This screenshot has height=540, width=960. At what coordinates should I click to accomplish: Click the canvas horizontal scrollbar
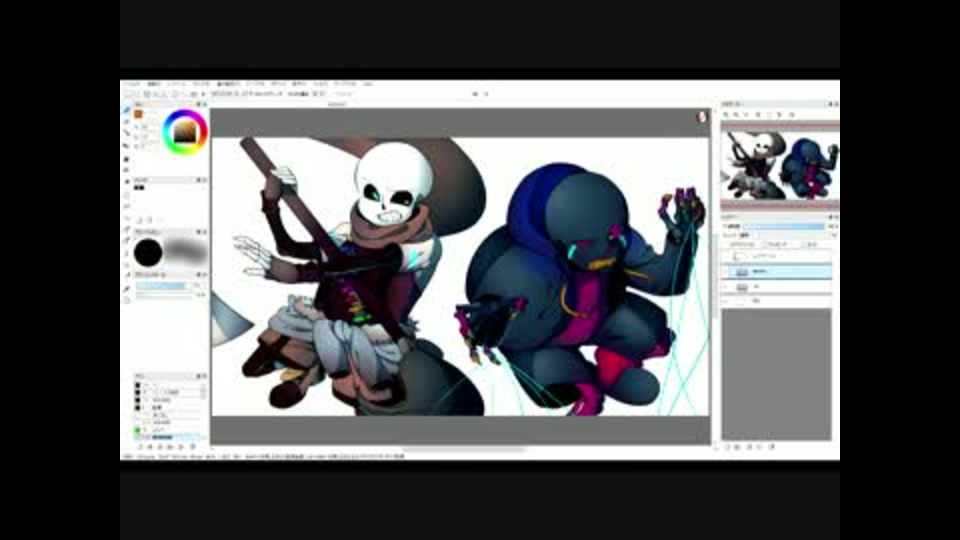click(463, 449)
